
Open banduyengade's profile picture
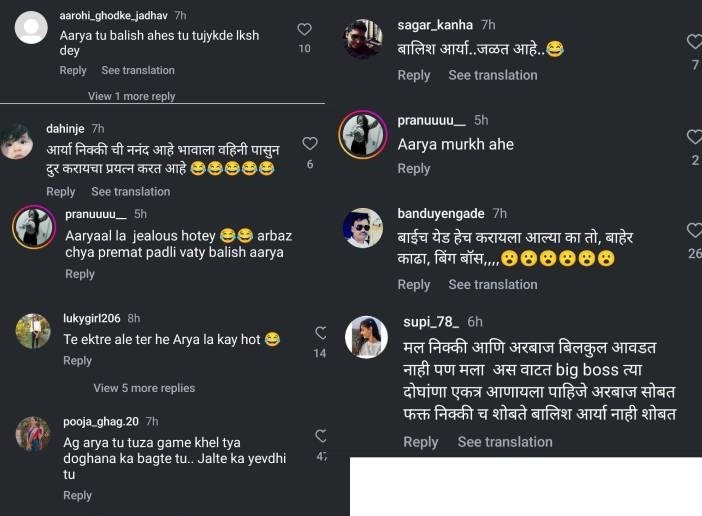[x=363, y=228]
